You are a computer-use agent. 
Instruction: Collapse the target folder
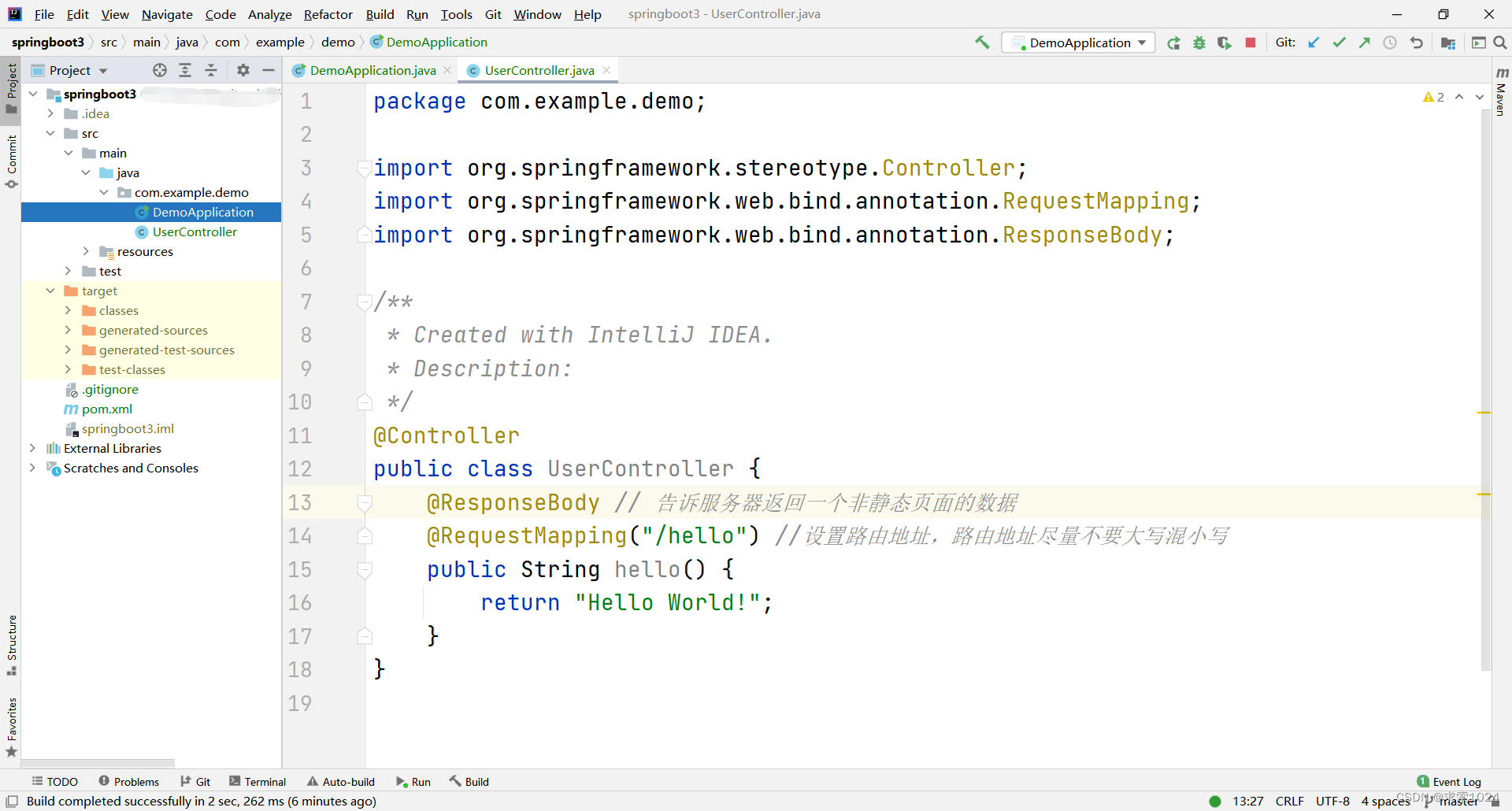(50, 291)
